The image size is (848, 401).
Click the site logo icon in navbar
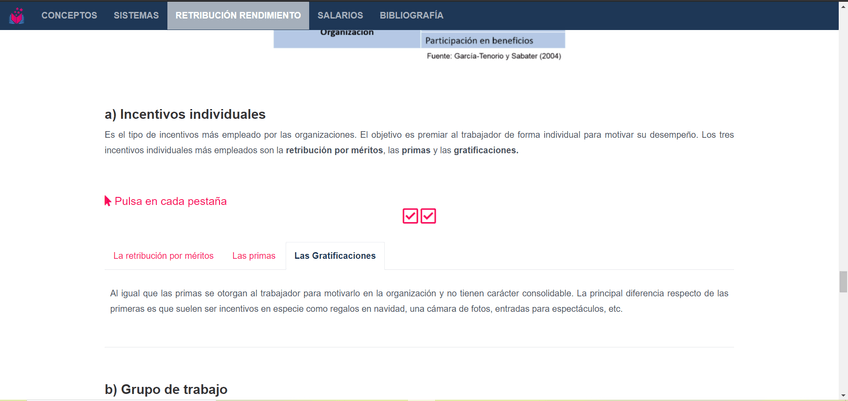tap(17, 16)
